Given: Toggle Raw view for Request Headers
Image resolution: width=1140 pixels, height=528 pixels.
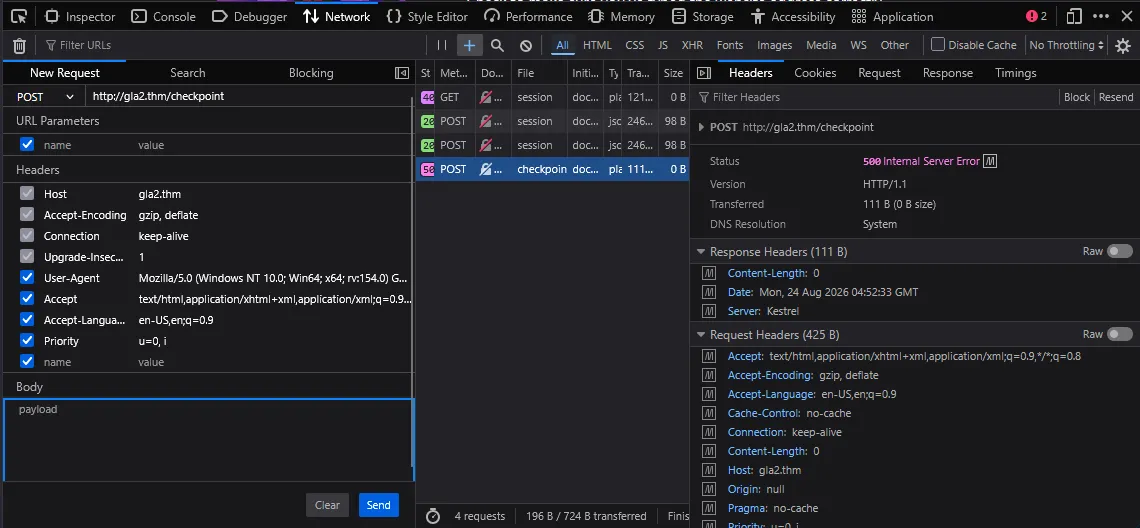Looking at the screenshot, I should (x=1120, y=335).
